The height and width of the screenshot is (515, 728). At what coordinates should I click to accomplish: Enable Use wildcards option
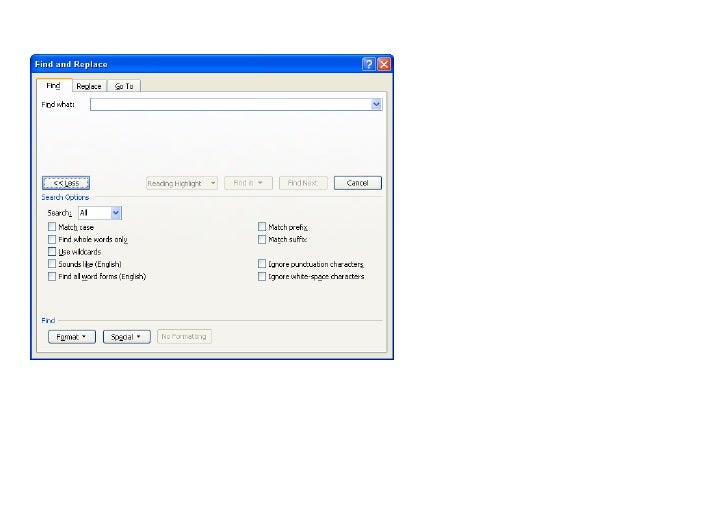pos(52,252)
